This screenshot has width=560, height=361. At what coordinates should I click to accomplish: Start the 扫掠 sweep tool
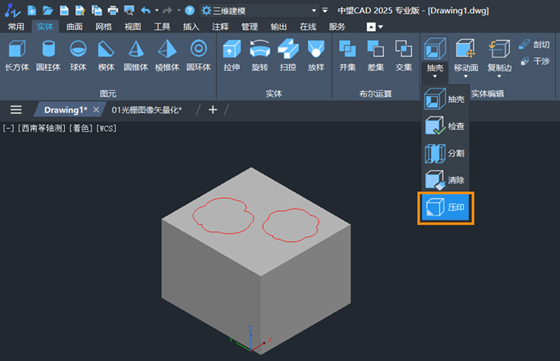pos(288,55)
